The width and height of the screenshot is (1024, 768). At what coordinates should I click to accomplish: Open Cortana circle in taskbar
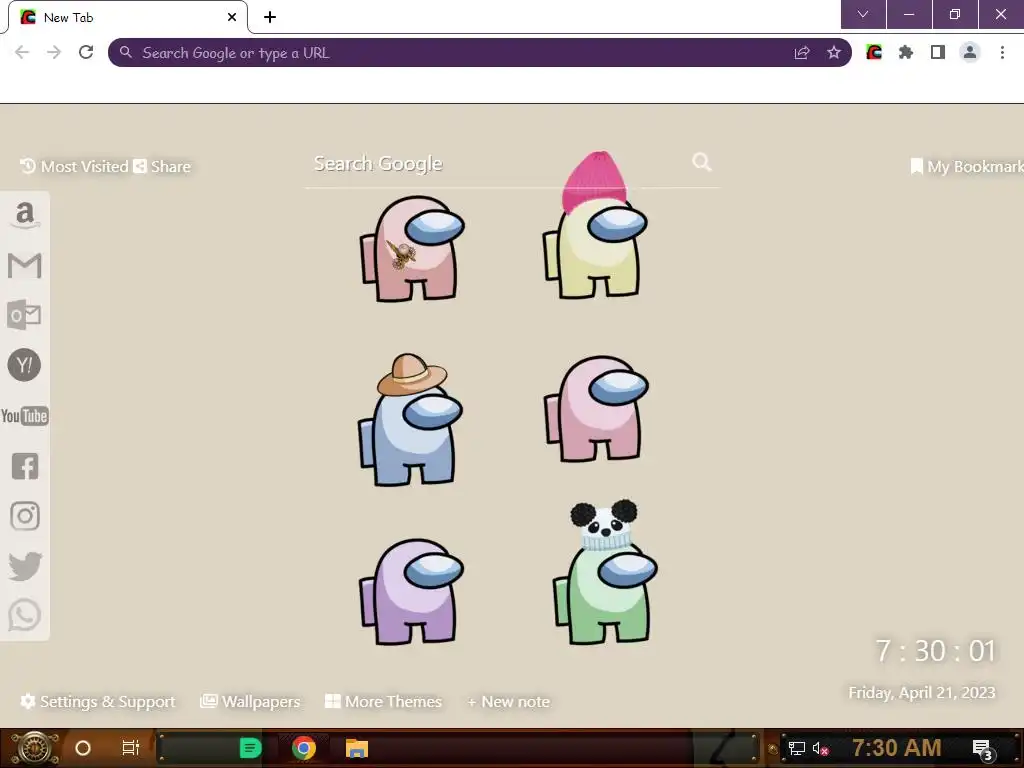(x=82, y=748)
